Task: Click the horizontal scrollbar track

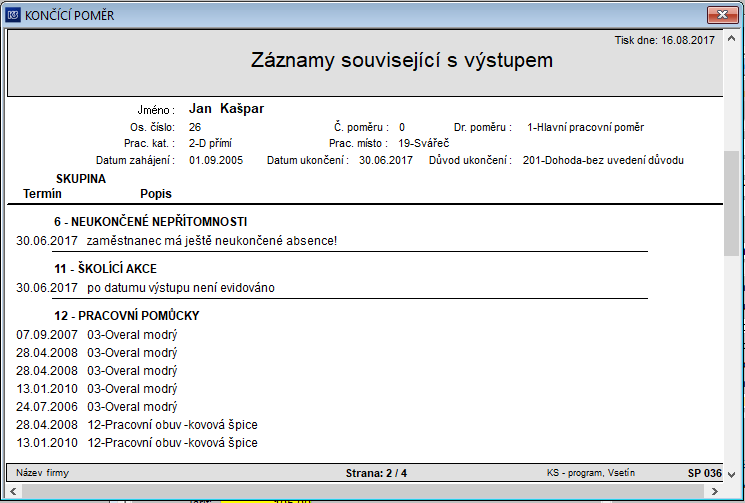Action: pyautogui.click(x=363, y=491)
